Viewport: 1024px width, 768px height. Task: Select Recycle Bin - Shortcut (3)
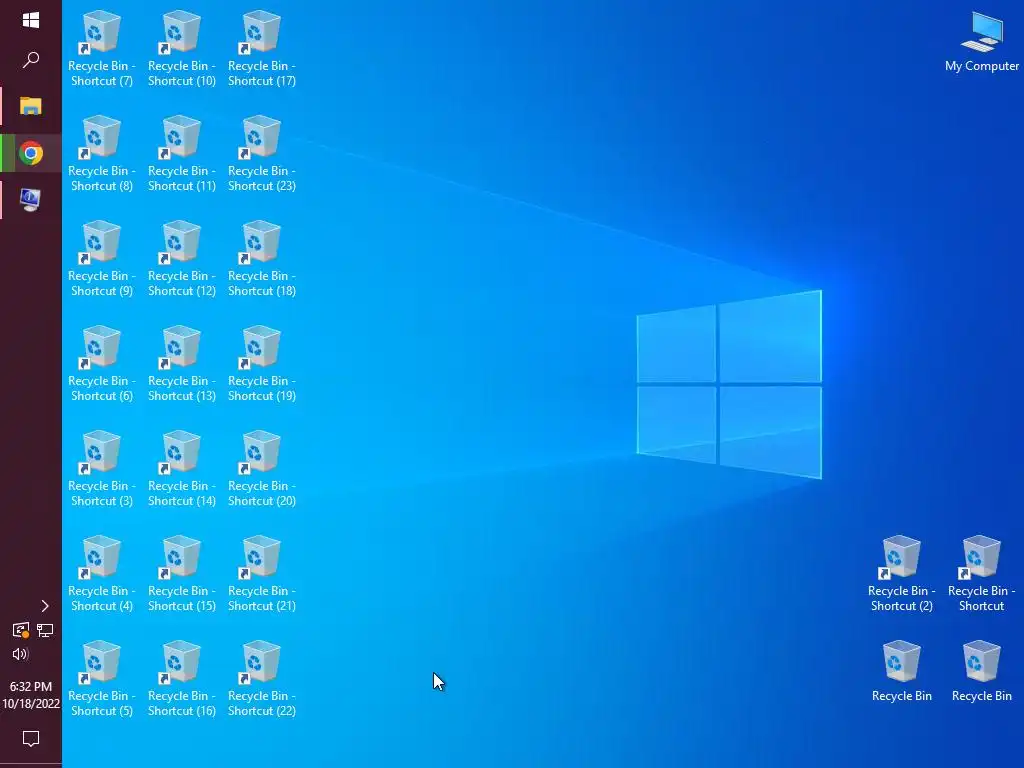tap(102, 470)
